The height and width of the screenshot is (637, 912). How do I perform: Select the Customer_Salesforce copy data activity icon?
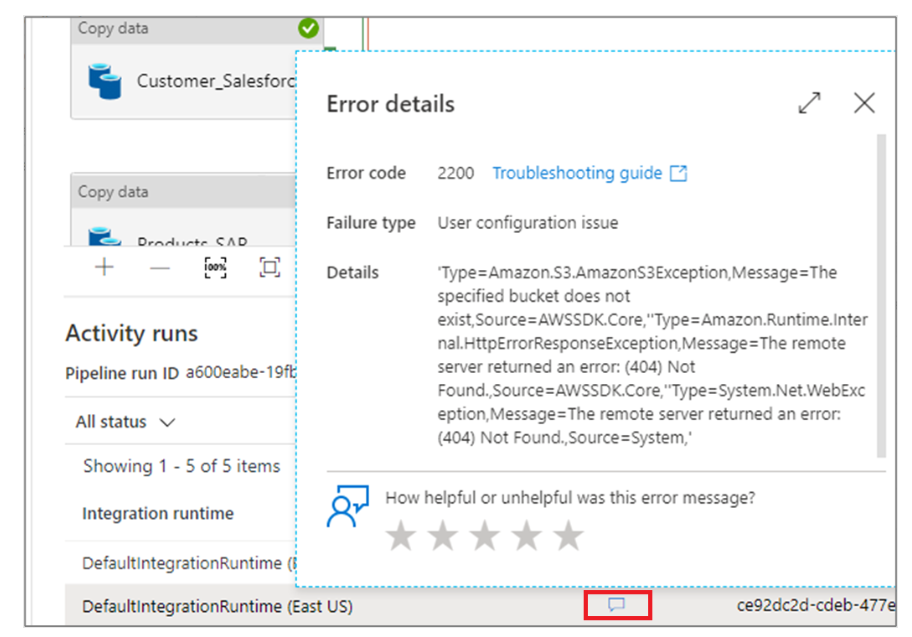[103, 80]
